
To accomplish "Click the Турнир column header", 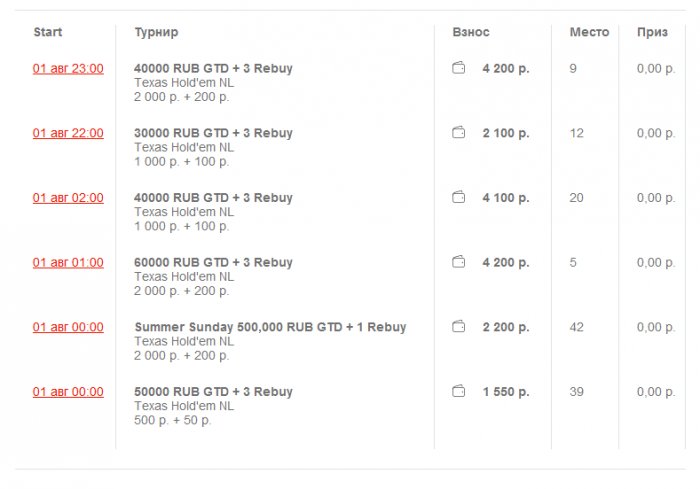I will coord(156,32).
